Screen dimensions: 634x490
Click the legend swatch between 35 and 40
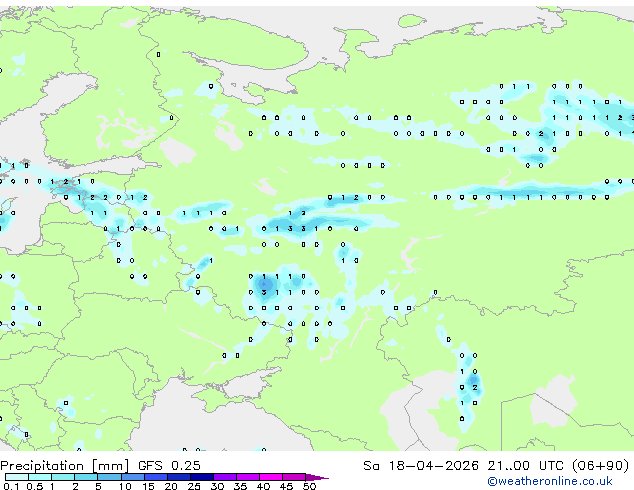click(247, 477)
